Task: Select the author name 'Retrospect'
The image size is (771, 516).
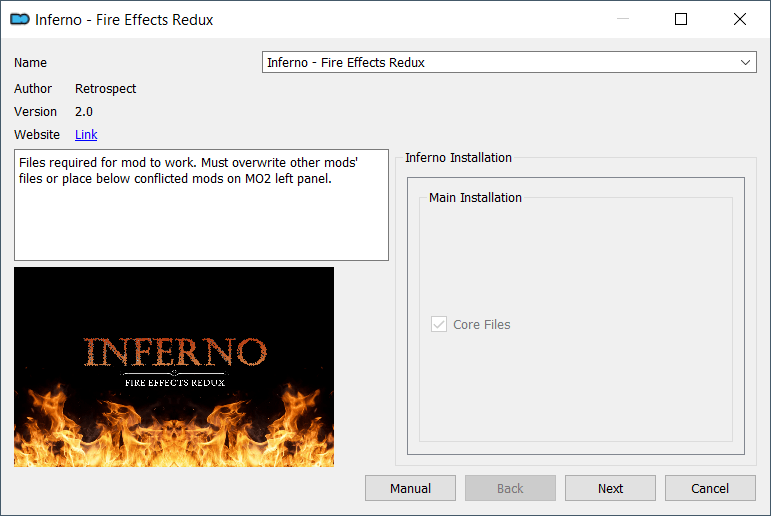Action: pyautogui.click(x=105, y=89)
